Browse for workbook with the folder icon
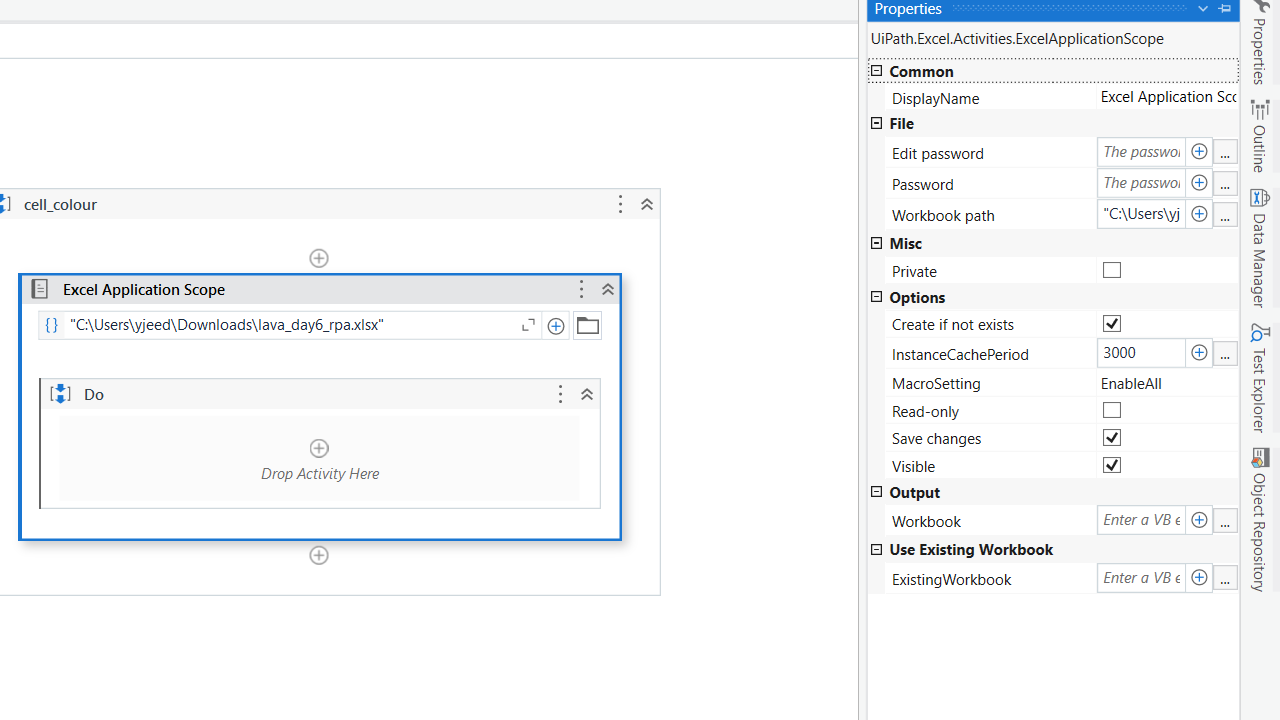Image resolution: width=1280 pixels, height=720 pixels. tap(587, 325)
